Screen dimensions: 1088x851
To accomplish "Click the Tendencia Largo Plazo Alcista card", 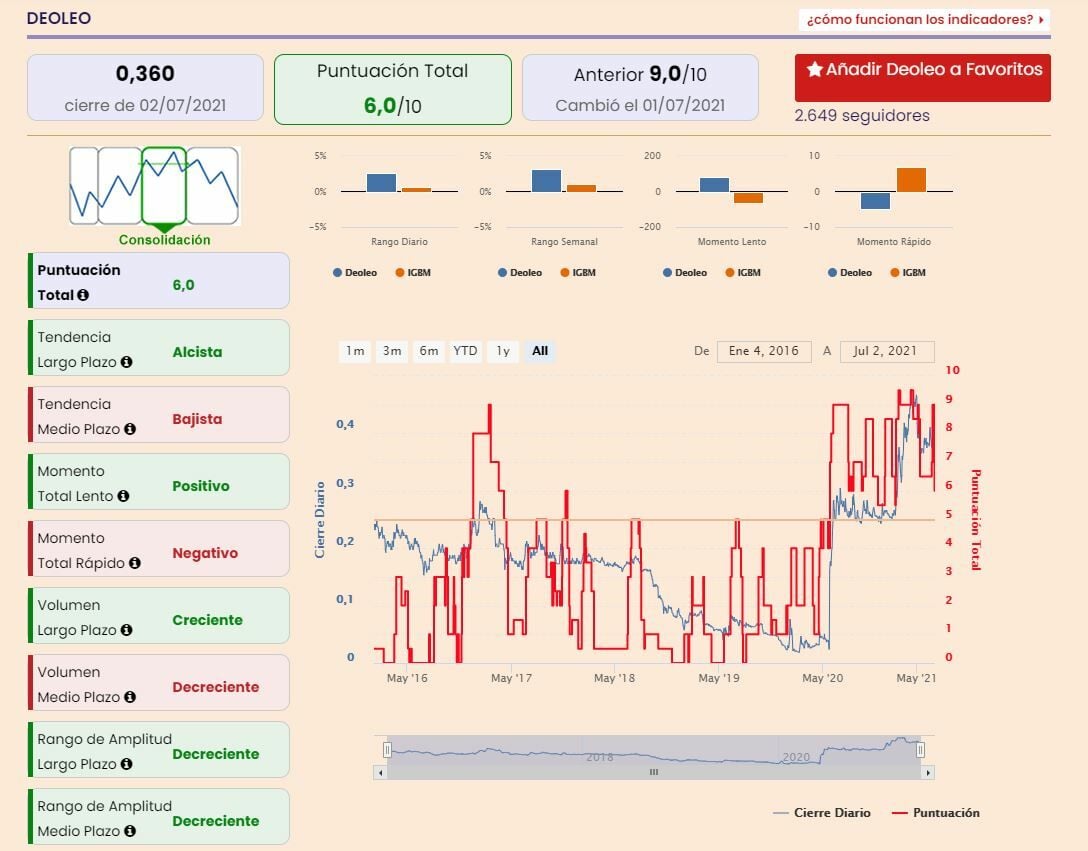I will [159, 348].
